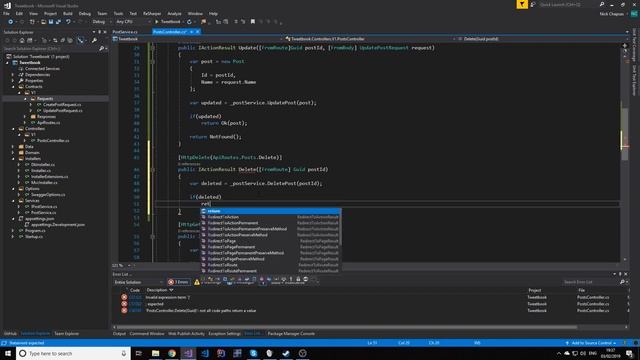Click the Navigate Backward toolbar icon

coord(11,22)
